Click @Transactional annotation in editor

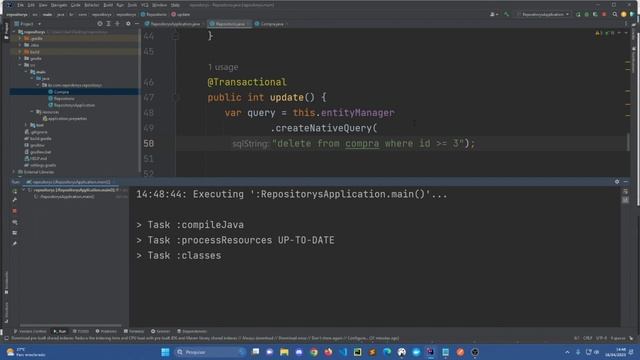[247, 82]
